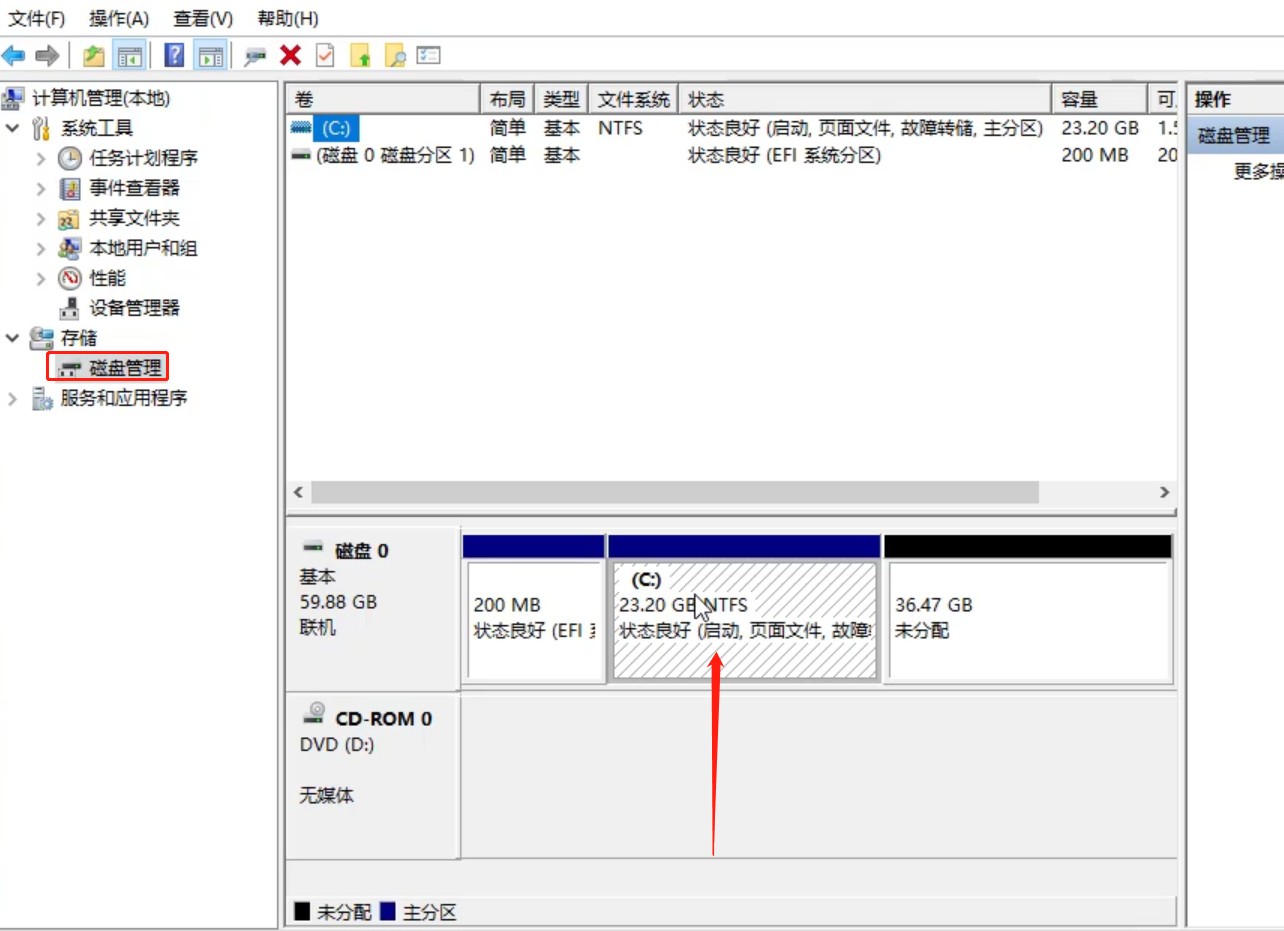The image size is (1284, 931).
Task: Click the Up one level folder icon
Action: point(94,55)
